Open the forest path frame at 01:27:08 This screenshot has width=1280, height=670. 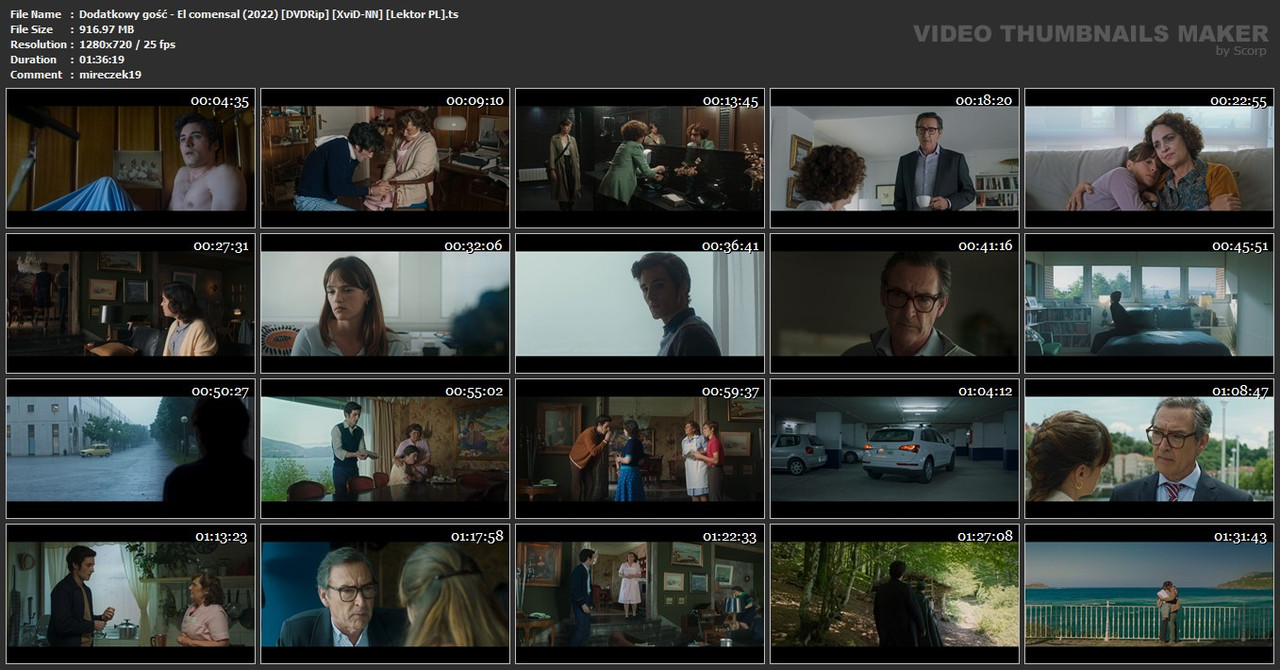(894, 594)
